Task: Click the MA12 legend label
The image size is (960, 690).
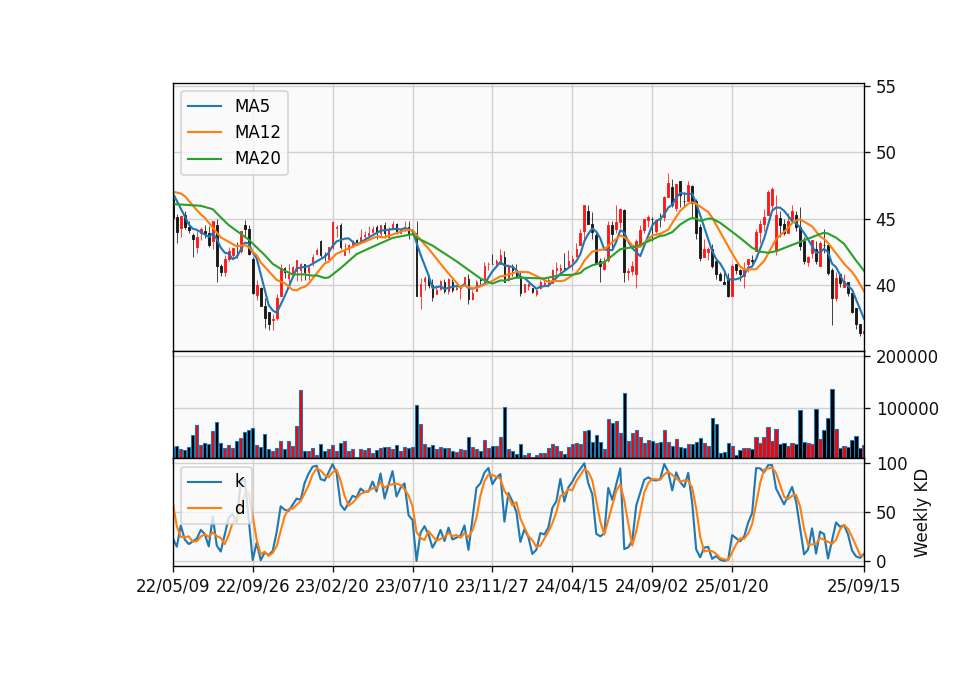Action: pos(257,132)
